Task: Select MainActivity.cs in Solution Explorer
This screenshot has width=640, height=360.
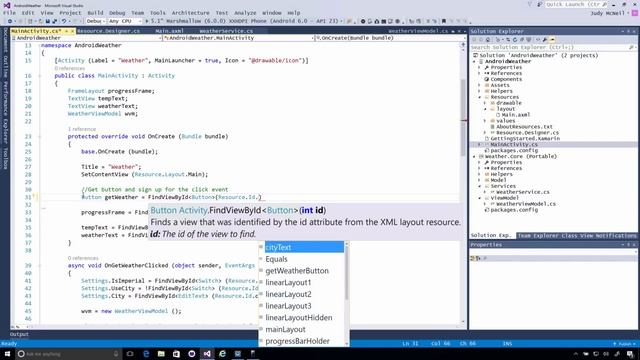Action: (514, 144)
